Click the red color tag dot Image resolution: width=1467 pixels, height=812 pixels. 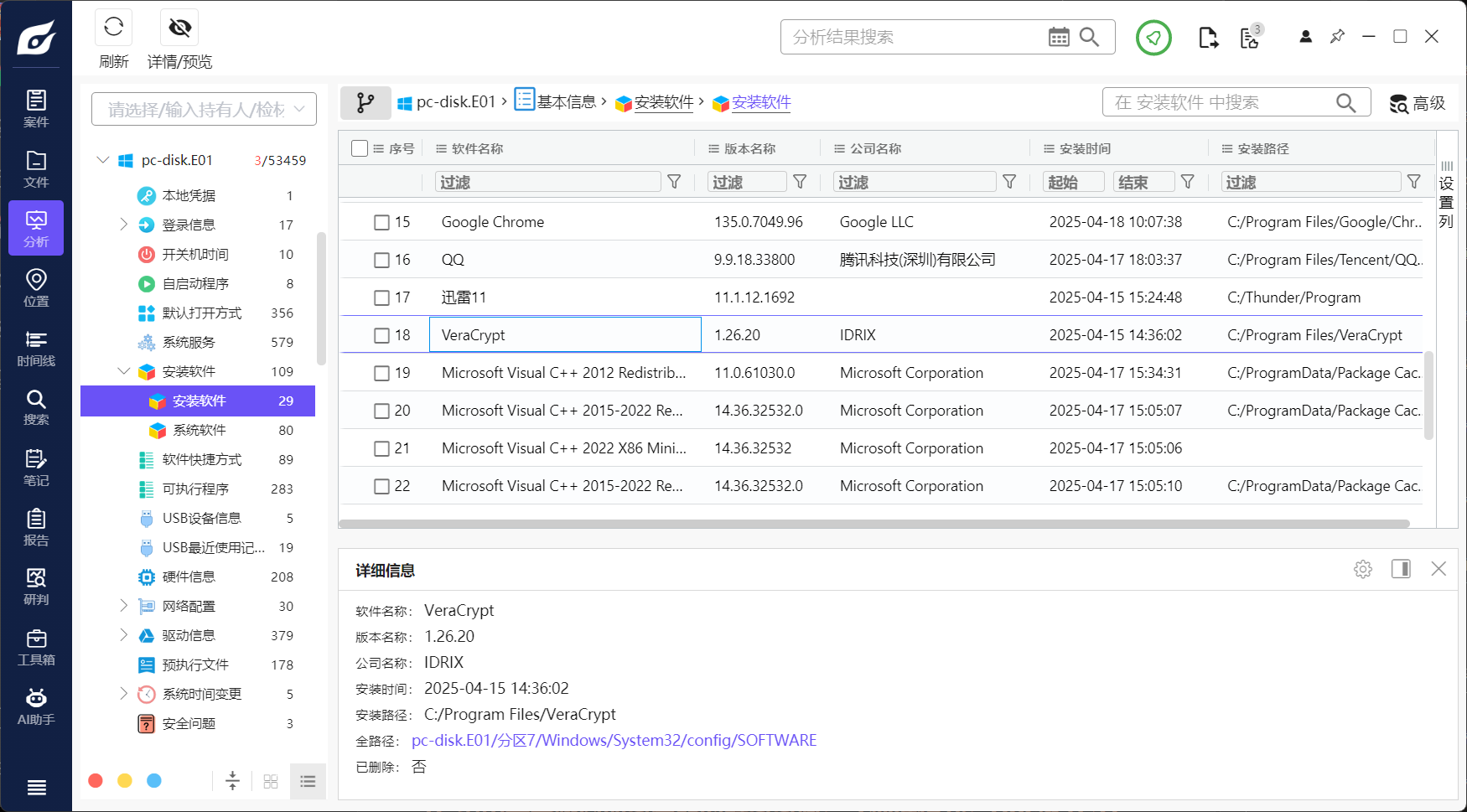[x=96, y=781]
